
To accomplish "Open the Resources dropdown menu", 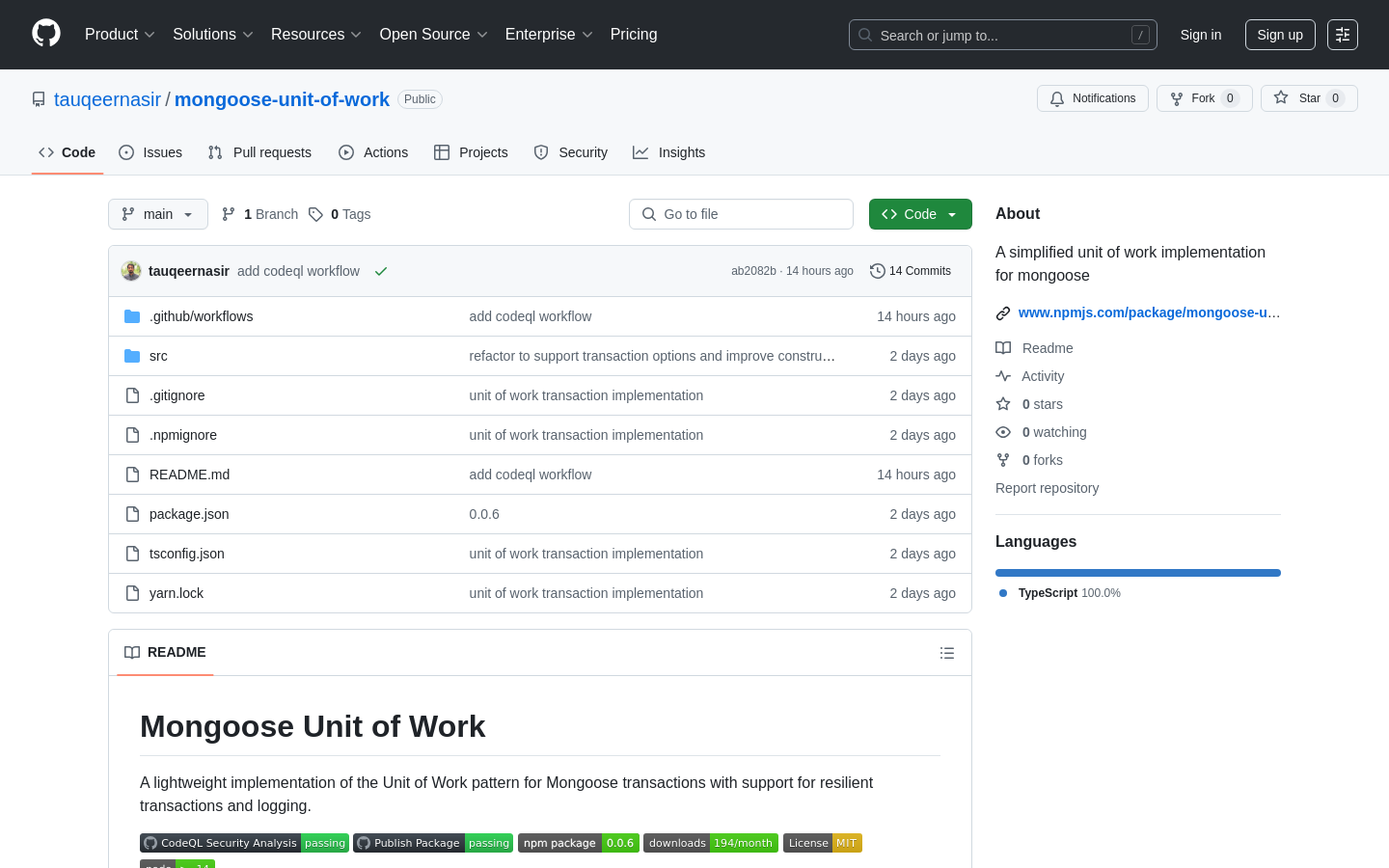I will click(316, 35).
